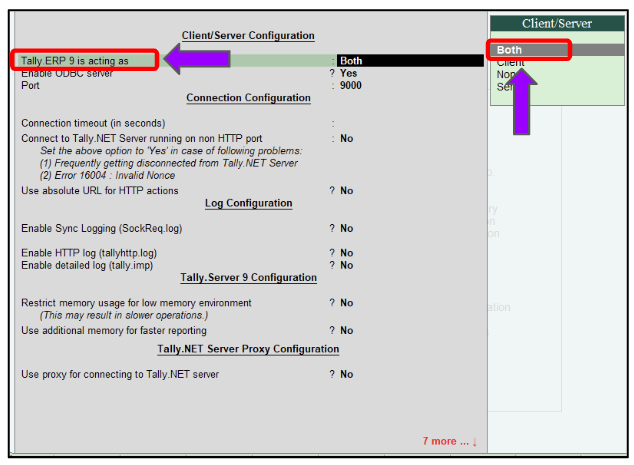This screenshot has width=634, height=465.
Task: Toggle 'Use absolute URL for HTTP actions' No value
Action: coord(347,190)
